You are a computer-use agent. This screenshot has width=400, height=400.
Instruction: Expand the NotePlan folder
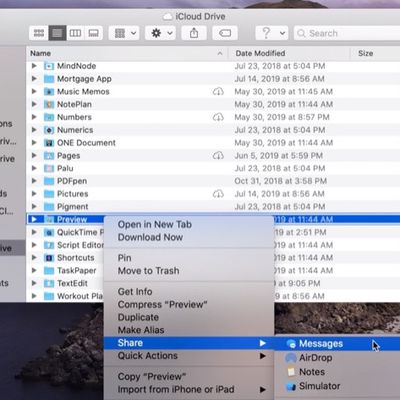(x=34, y=104)
